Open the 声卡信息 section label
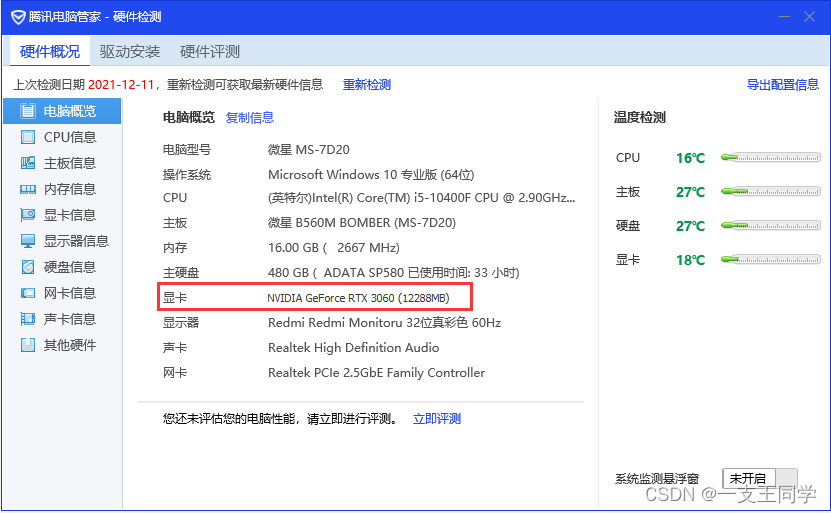This screenshot has height=513, width=831. (70, 319)
